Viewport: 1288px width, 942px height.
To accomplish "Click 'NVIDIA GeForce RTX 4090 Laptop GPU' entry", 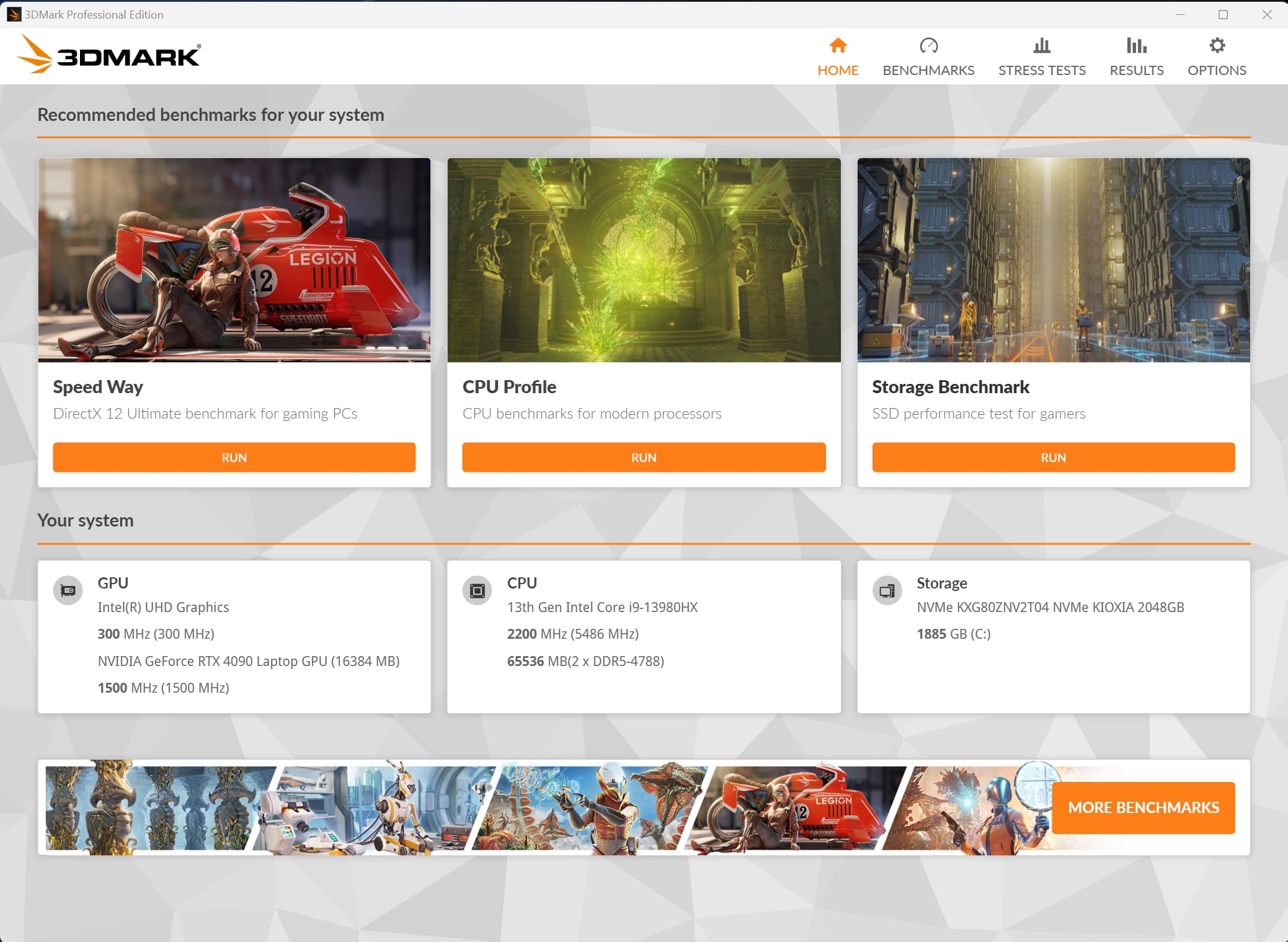I will click(248, 661).
